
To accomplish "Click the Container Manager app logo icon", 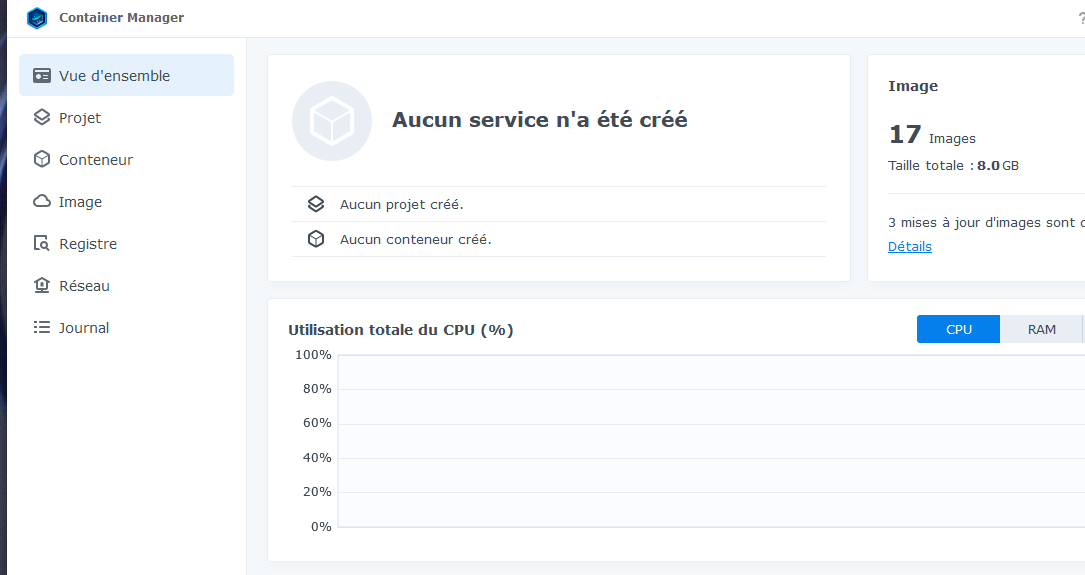I will coord(37,18).
